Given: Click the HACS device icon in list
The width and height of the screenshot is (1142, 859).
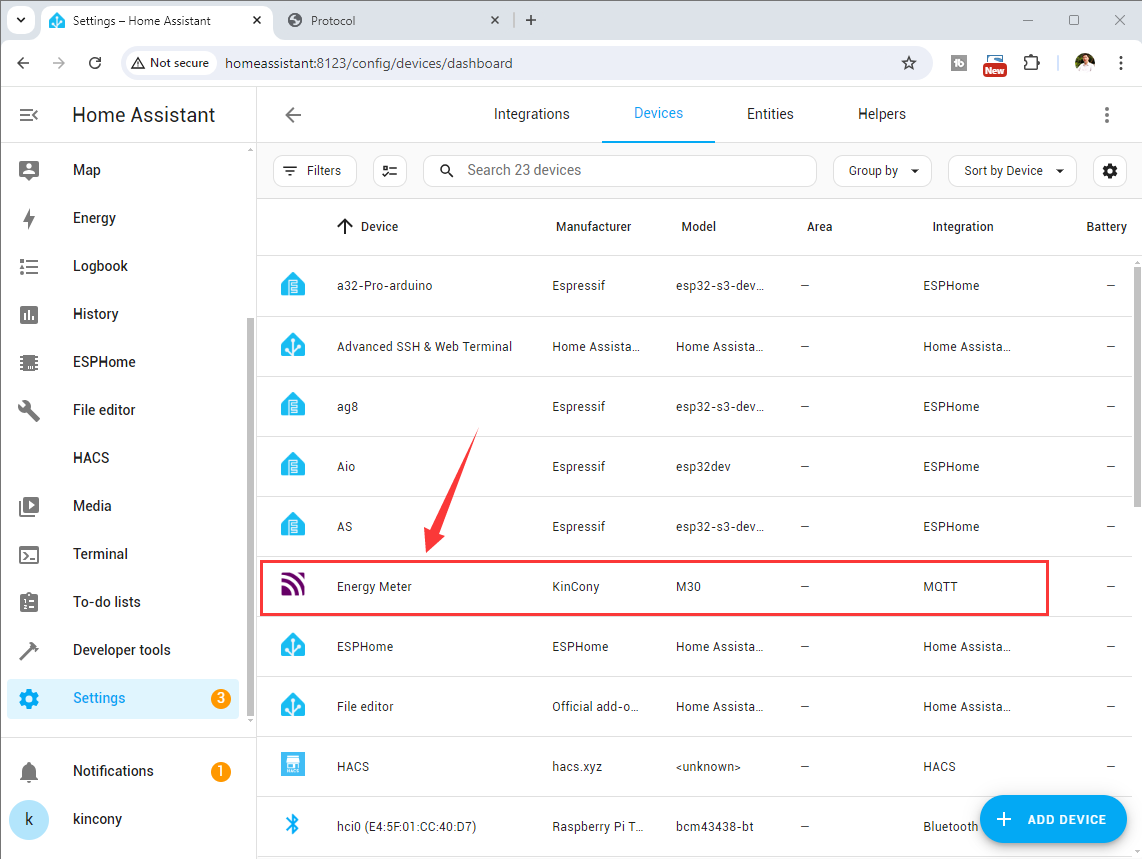Looking at the screenshot, I should (x=293, y=766).
